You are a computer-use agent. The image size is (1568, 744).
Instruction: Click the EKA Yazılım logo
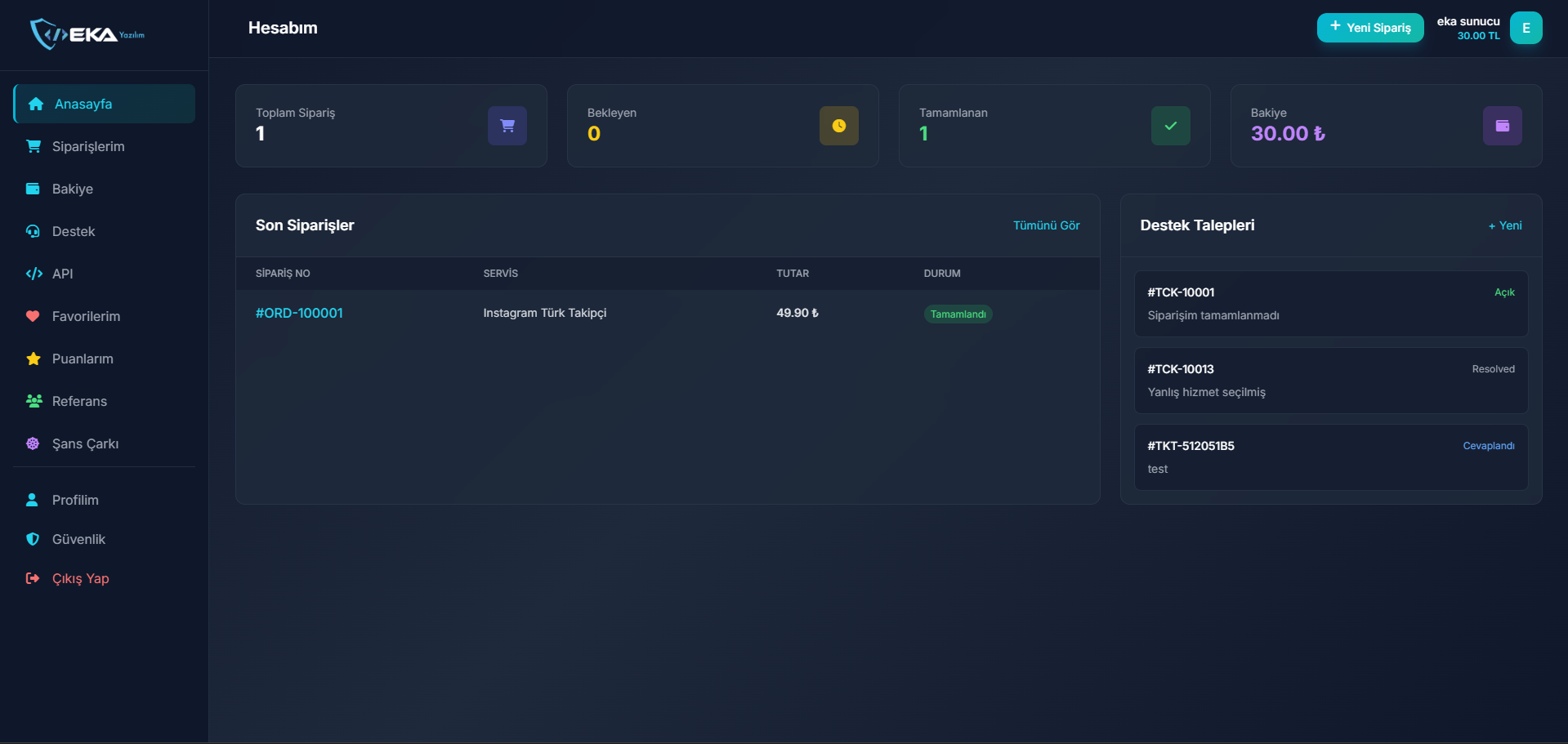pyautogui.click(x=87, y=34)
